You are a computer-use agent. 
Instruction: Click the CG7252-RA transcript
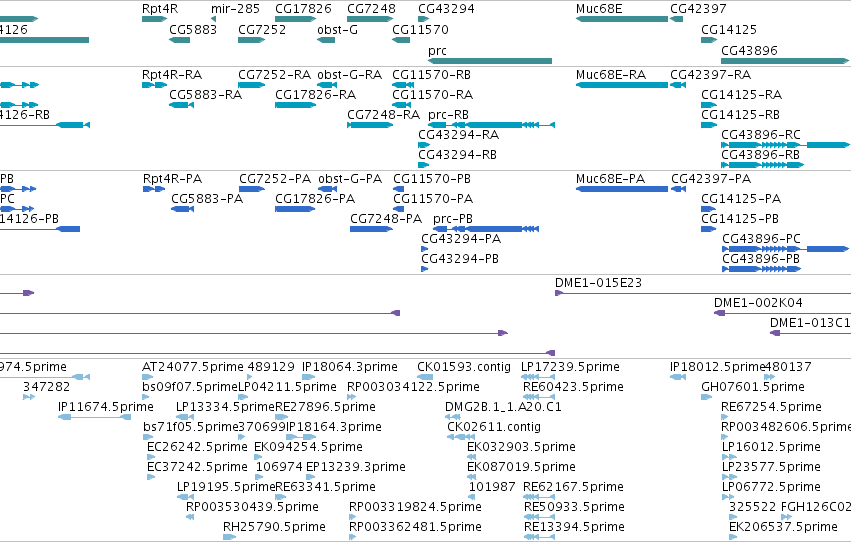(x=251, y=85)
